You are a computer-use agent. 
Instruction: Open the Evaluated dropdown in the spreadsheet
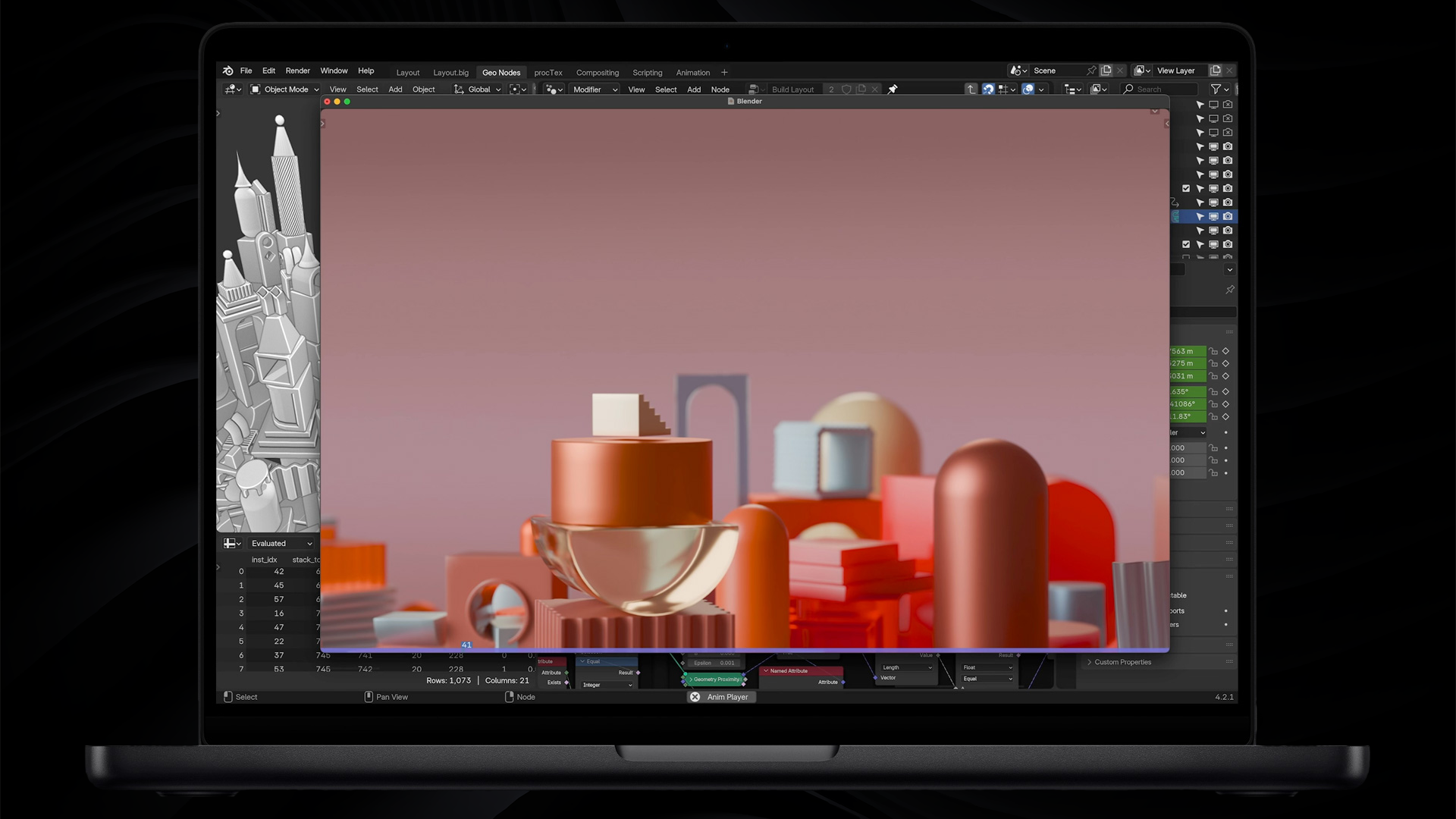point(281,544)
